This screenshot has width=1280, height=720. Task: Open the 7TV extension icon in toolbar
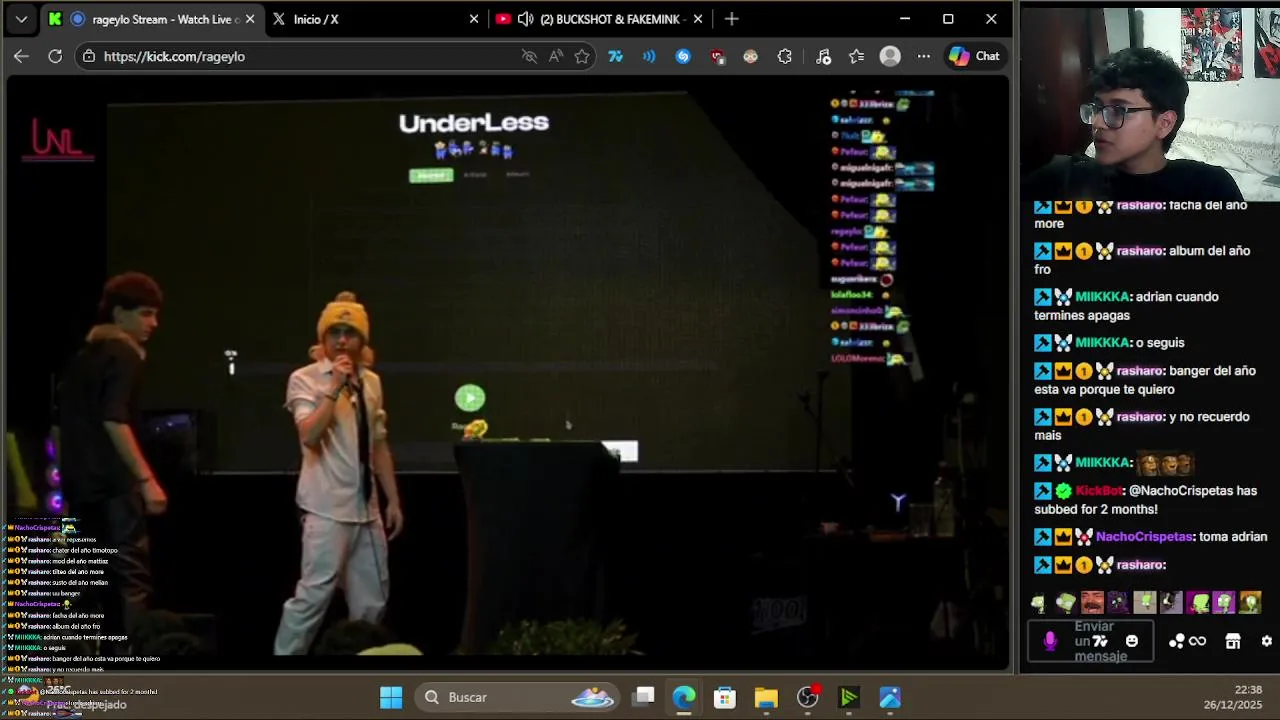tap(615, 56)
